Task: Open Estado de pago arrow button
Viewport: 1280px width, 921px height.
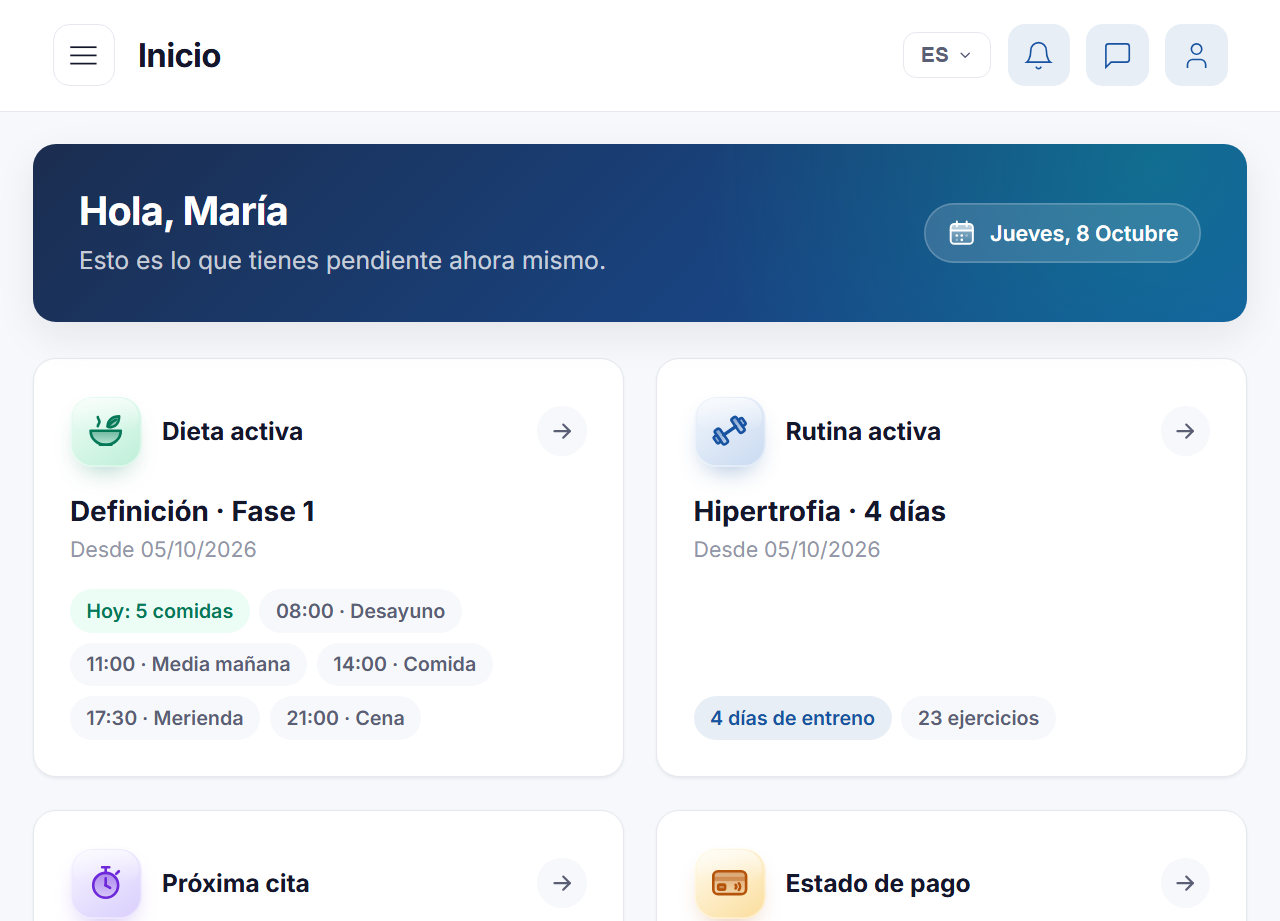Action: tap(1185, 883)
